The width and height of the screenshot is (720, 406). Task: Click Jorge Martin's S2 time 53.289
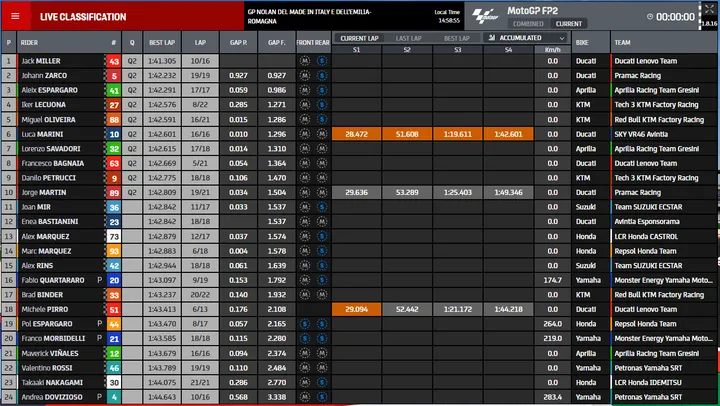407,192
